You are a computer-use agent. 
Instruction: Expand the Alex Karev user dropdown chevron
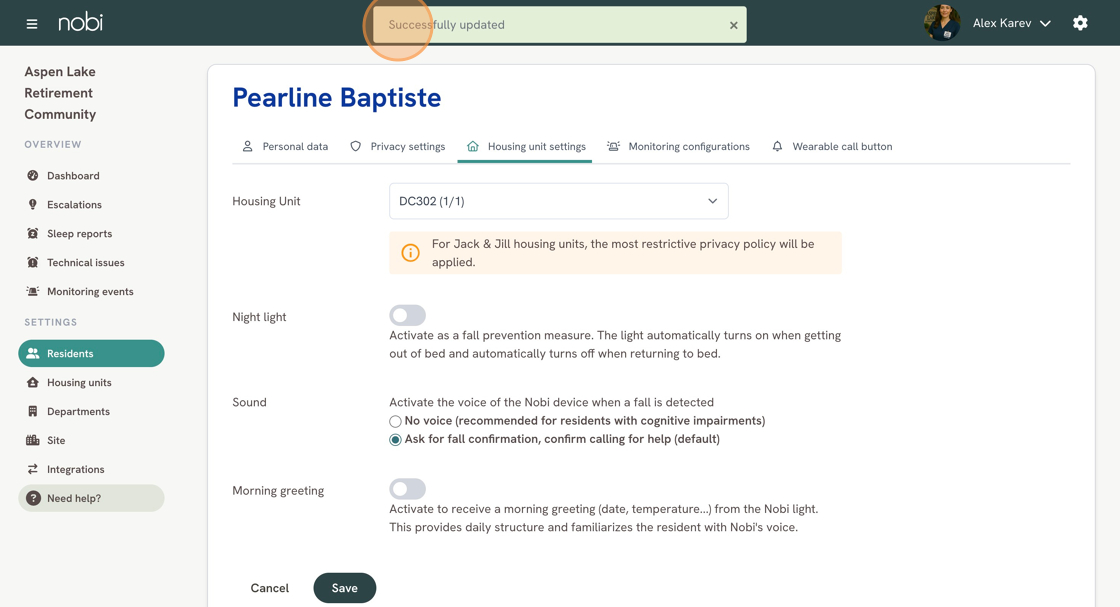click(1045, 24)
